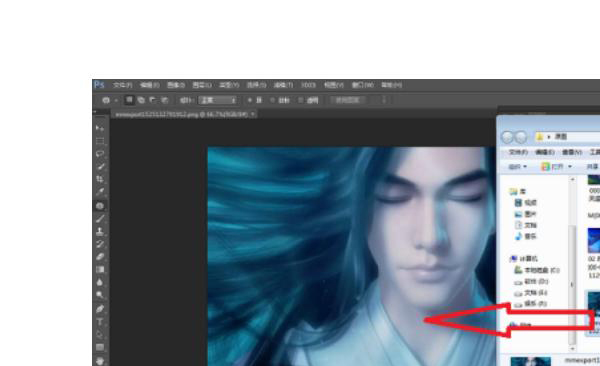Open the 视图(V) View menu
This screenshot has height=366, width=600.
(334, 85)
